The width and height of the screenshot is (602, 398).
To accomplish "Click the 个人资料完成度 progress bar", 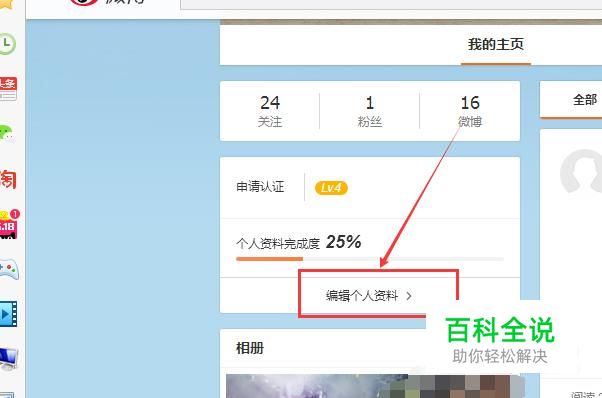I will click(x=370, y=259).
